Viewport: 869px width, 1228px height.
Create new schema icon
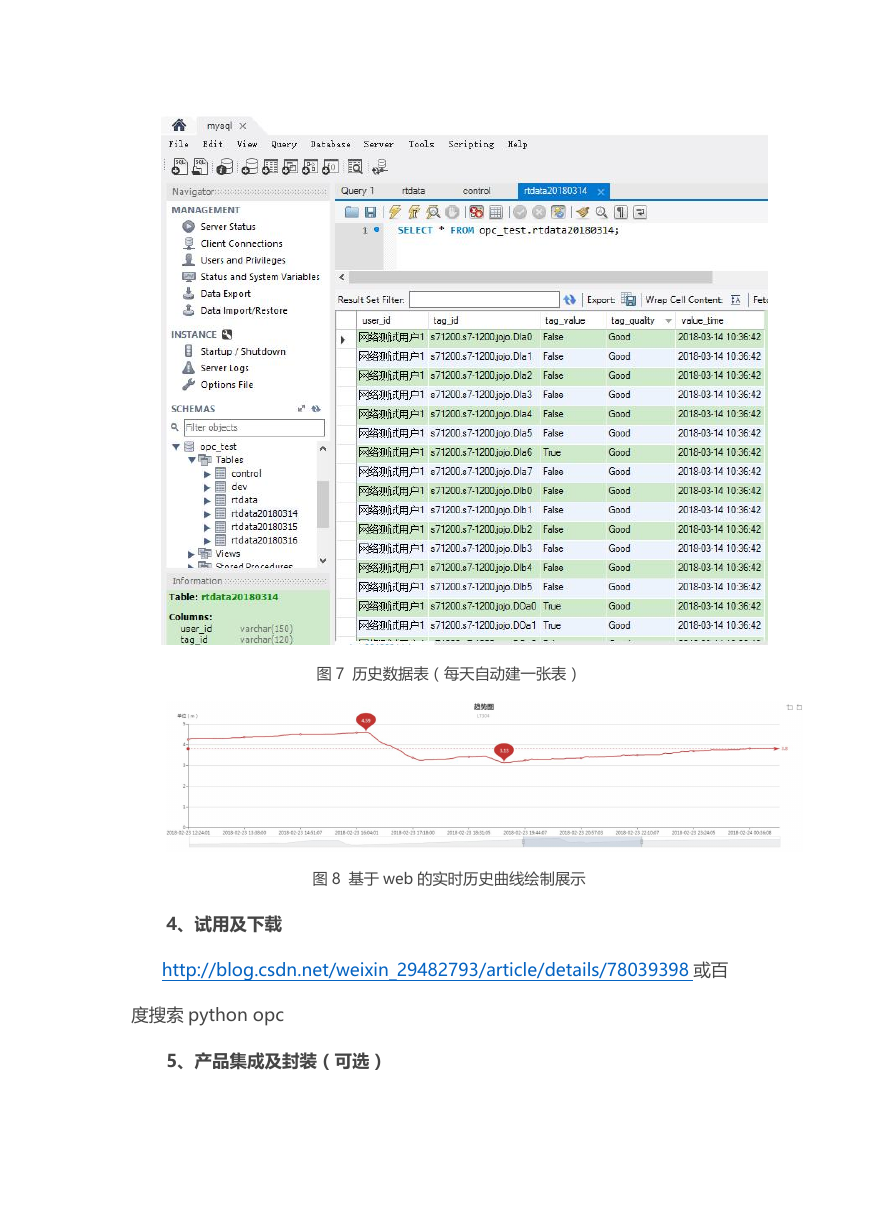(250, 167)
